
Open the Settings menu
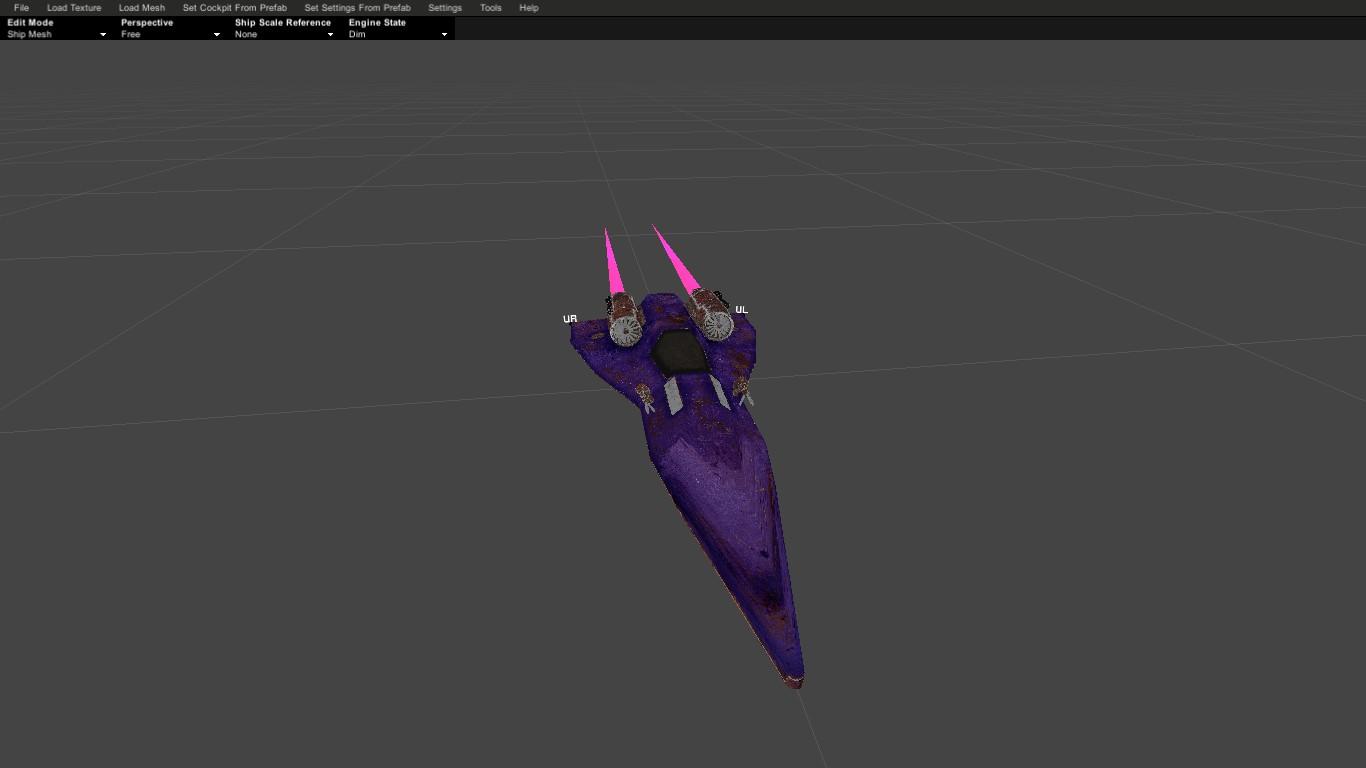click(445, 8)
